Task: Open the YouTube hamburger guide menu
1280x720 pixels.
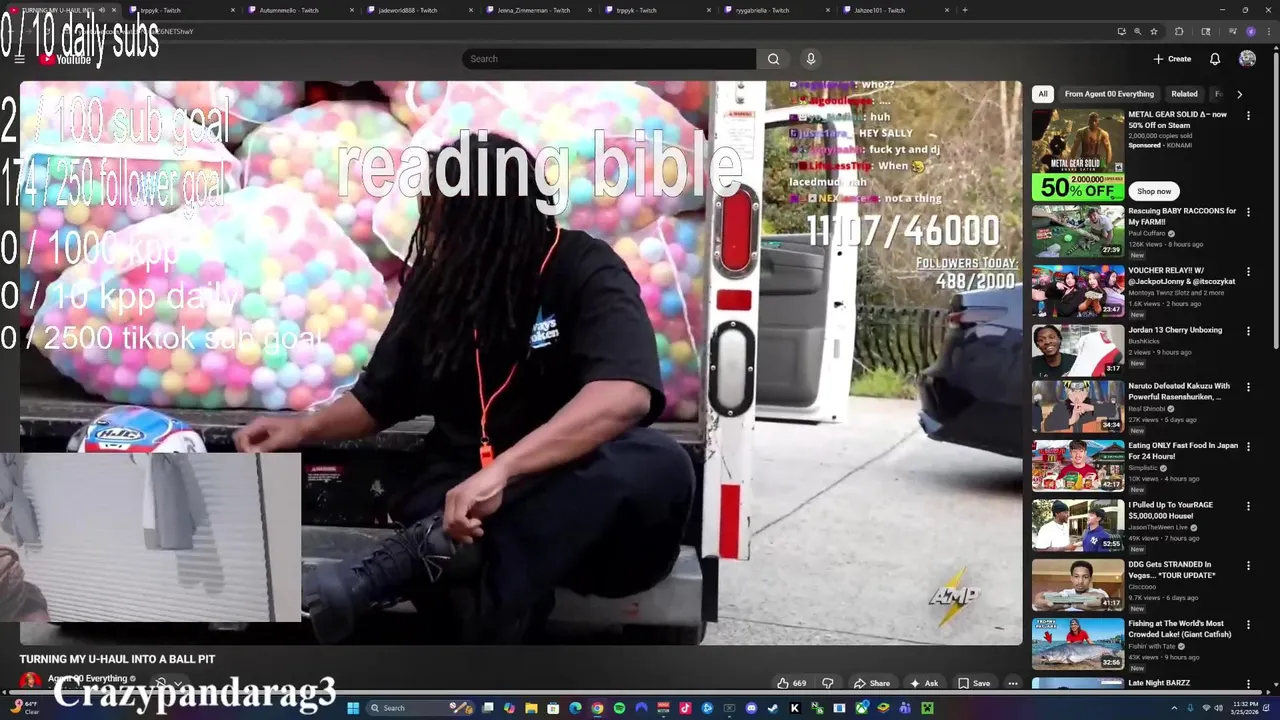Action: pyautogui.click(x=19, y=59)
